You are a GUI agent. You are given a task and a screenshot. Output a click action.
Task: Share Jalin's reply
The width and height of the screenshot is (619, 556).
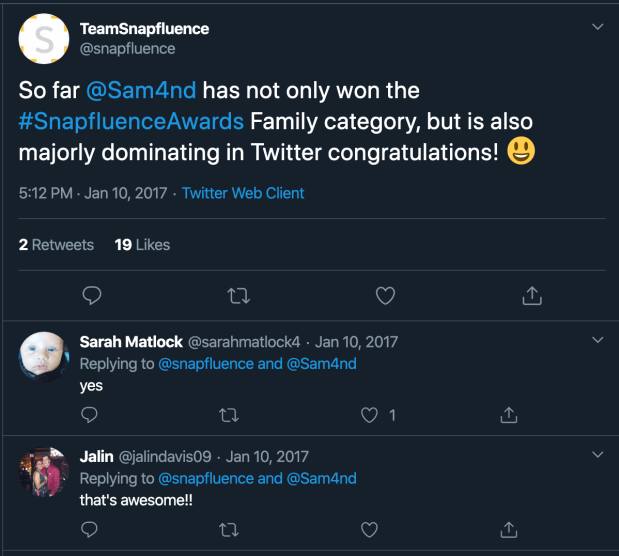click(x=508, y=529)
